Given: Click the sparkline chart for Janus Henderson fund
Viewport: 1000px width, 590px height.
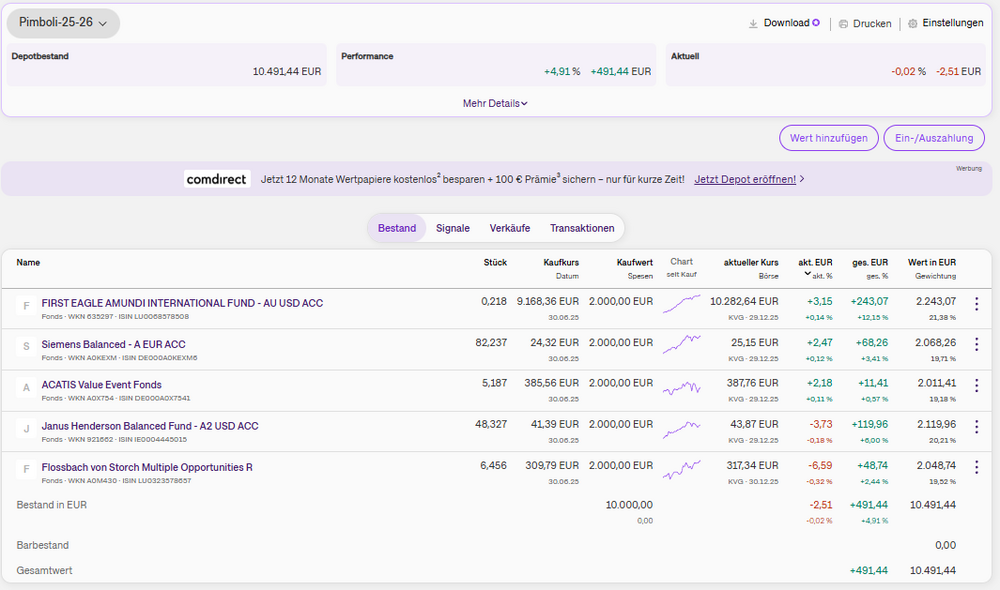Looking at the screenshot, I should pyautogui.click(x=682, y=427).
